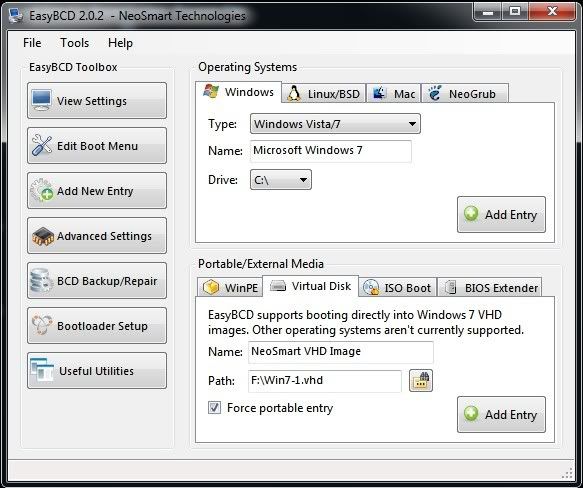Browse for VHD file path
This screenshot has width=583, height=488.
tap(421, 381)
